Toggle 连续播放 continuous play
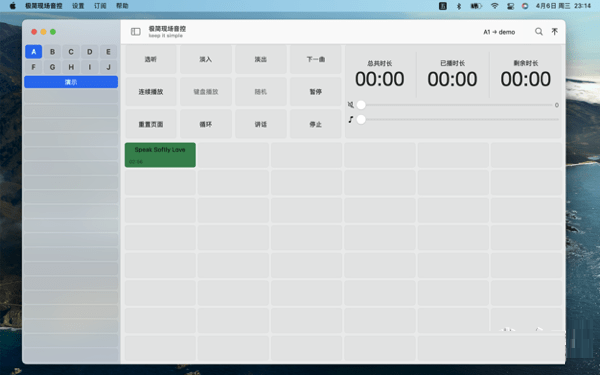The width and height of the screenshot is (600, 375). tap(151, 92)
